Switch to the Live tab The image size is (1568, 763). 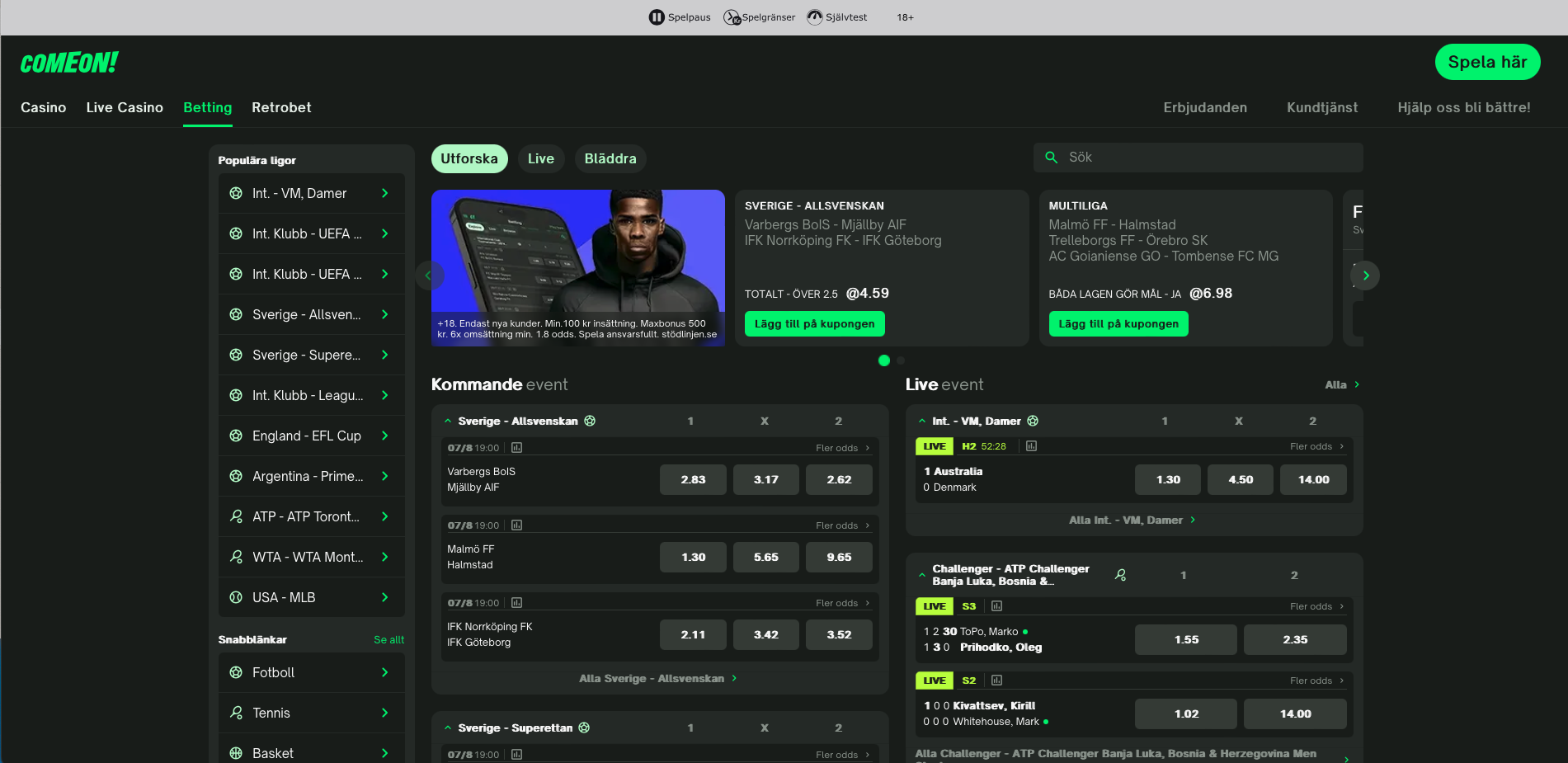(540, 158)
